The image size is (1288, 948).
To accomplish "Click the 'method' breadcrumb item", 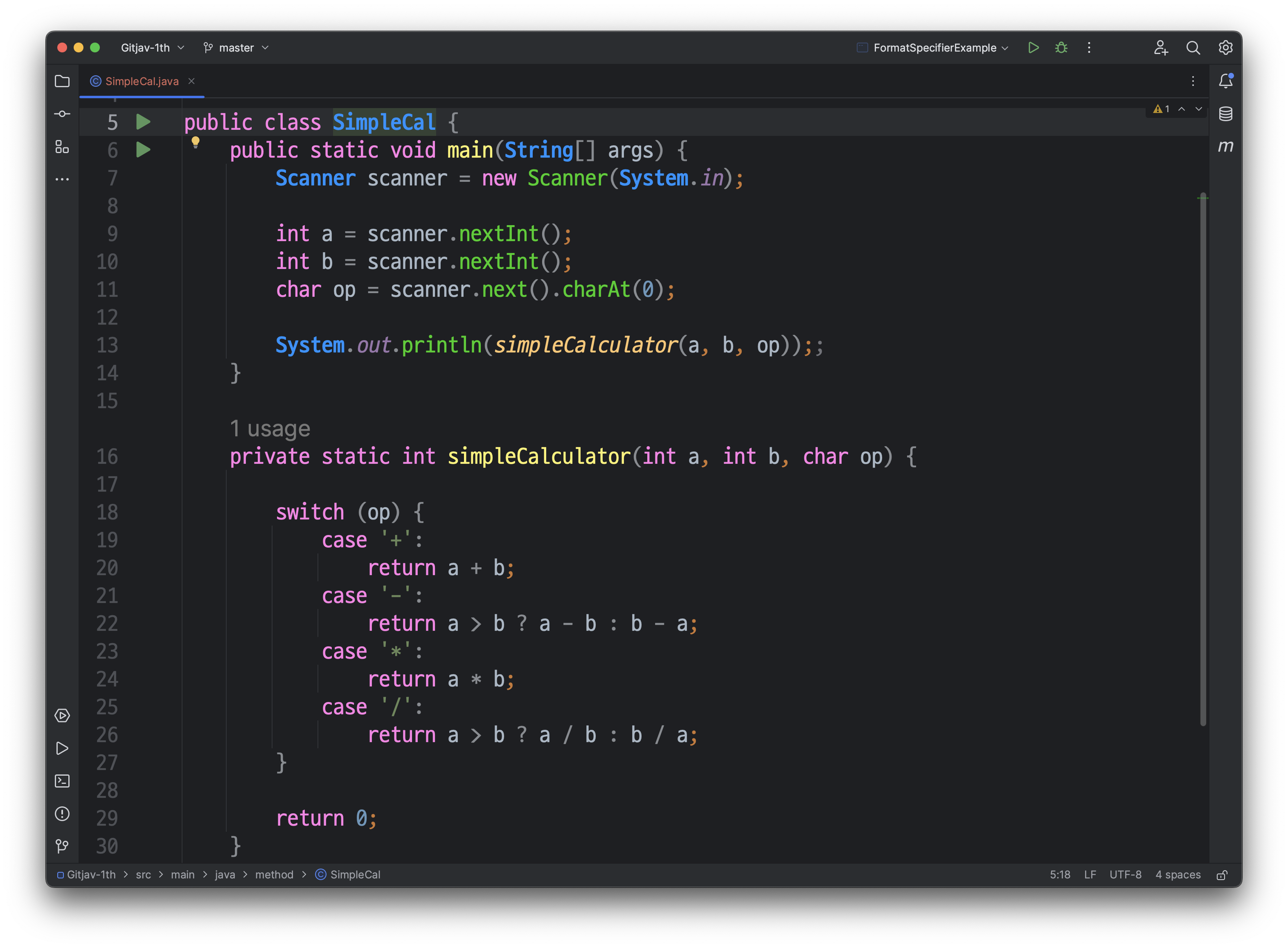I will pyautogui.click(x=274, y=875).
